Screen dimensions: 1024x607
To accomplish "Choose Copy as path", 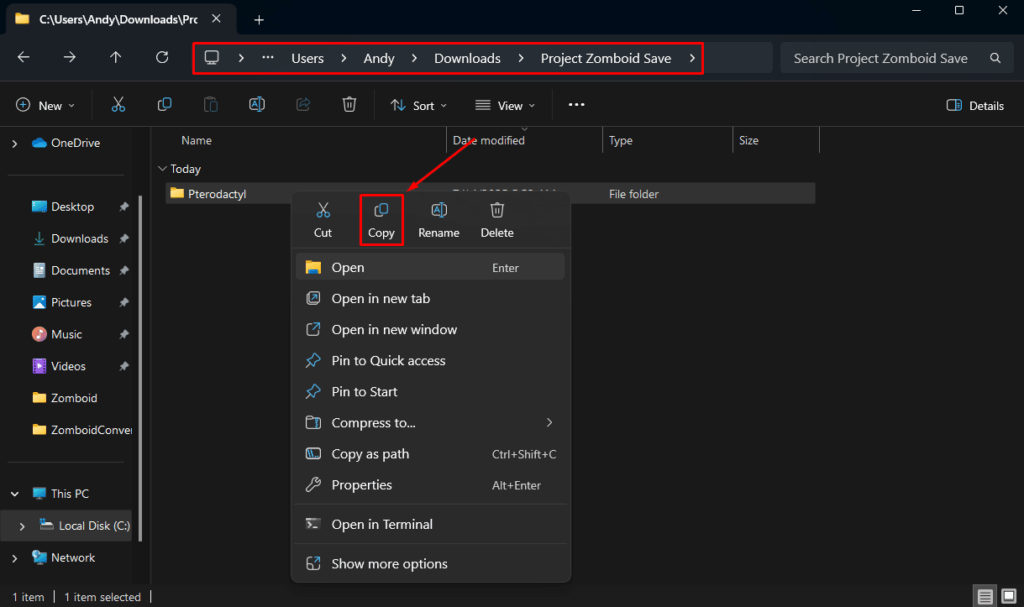I will click(x=430, y=453).
